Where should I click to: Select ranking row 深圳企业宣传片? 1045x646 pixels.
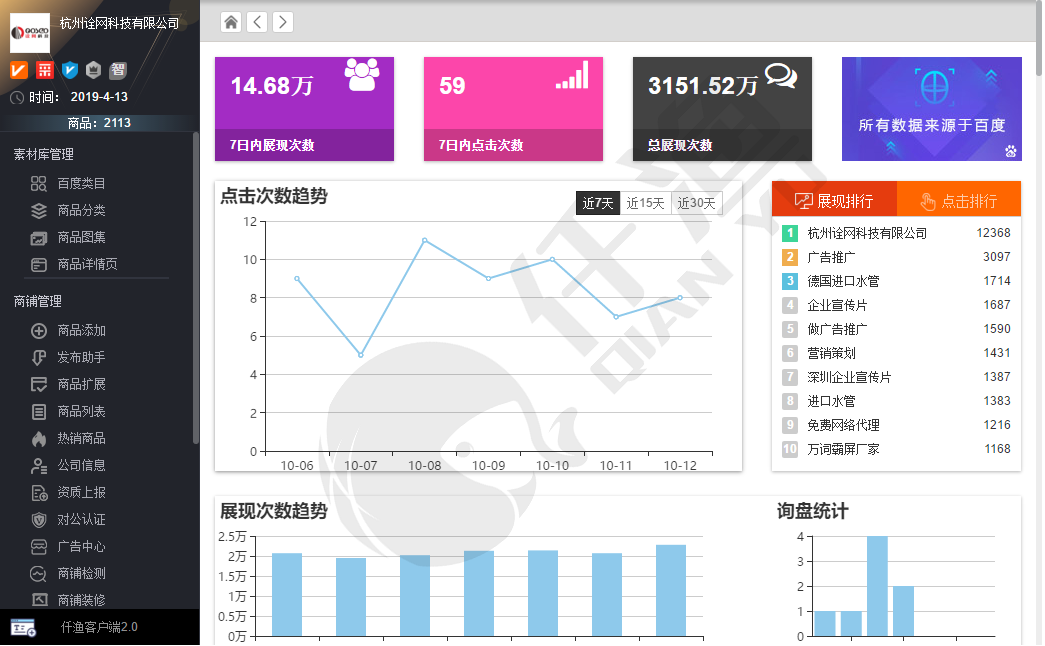[x=896, y=377]
